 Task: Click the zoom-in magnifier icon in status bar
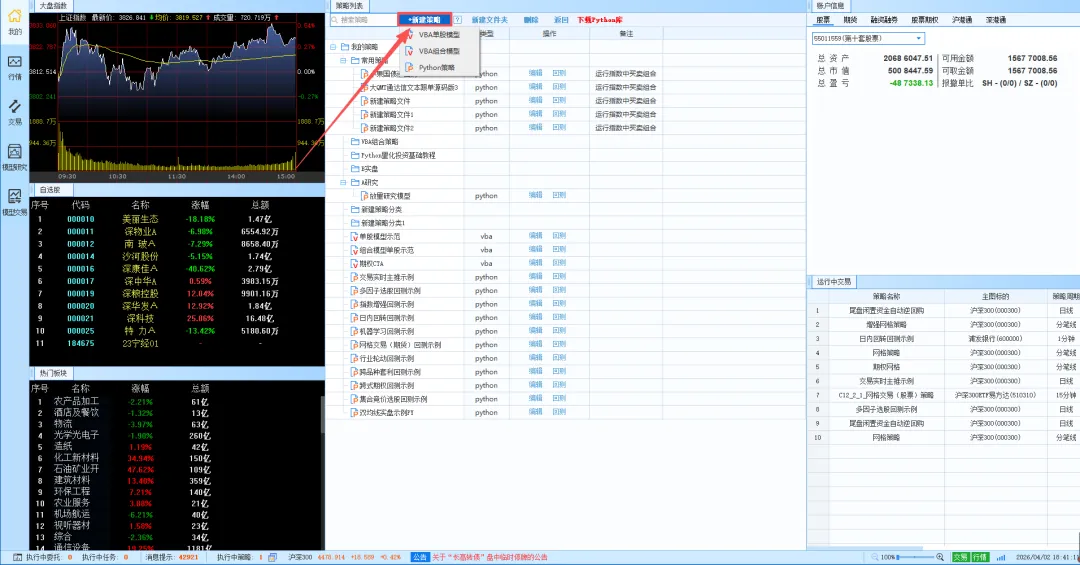coord(939,557)
